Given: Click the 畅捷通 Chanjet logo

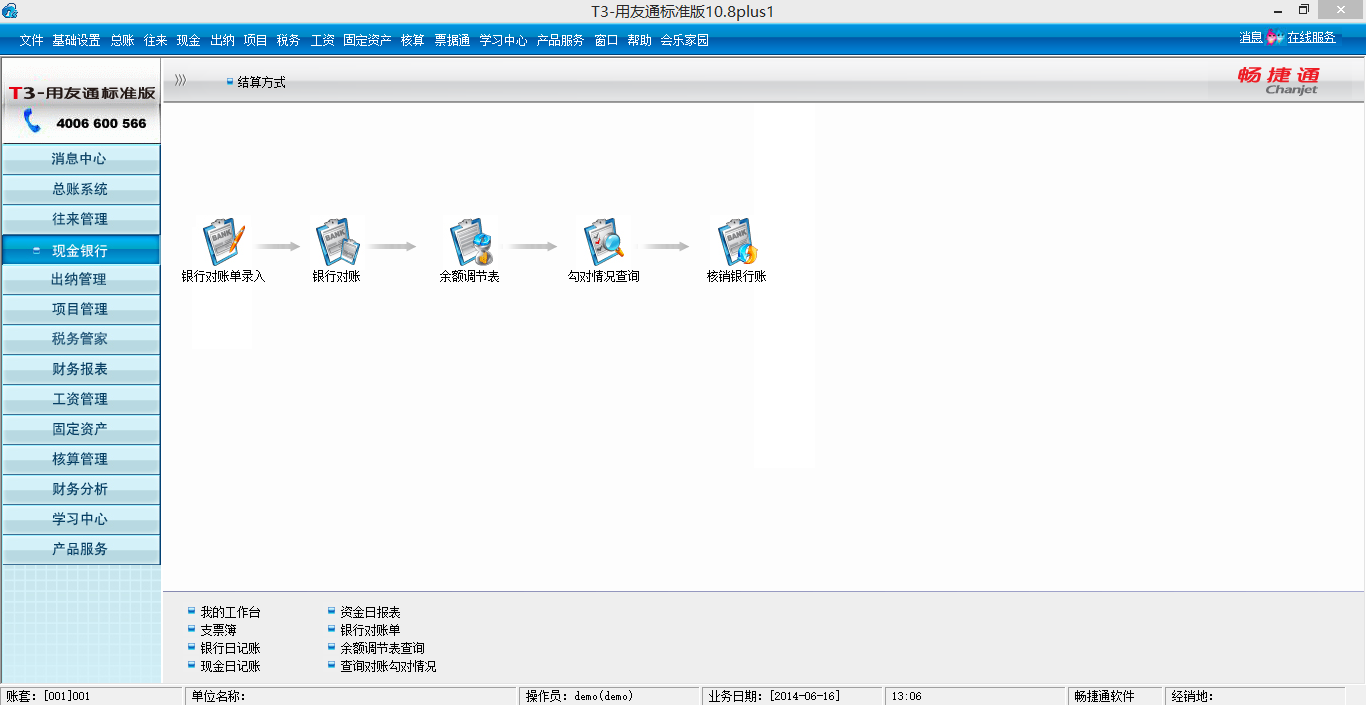Looking at the screenshot, I should [x=1279, y=81].
